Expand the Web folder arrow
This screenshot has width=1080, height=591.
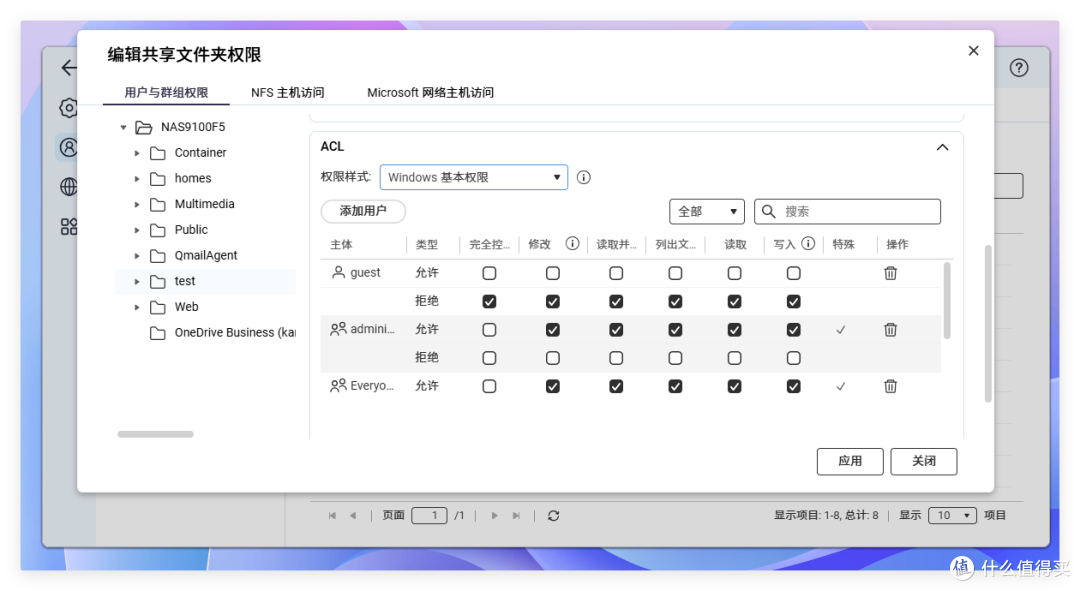(136, 307)
